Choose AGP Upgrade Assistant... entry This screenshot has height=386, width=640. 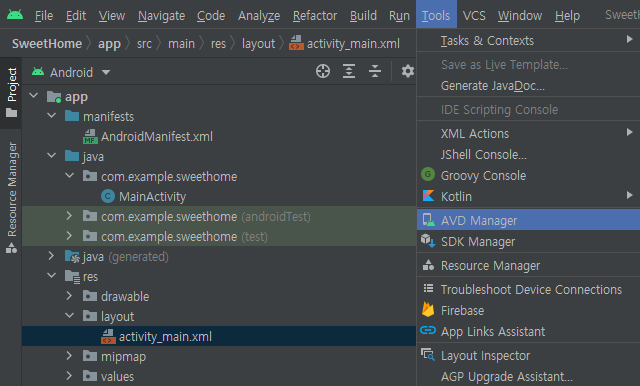click(x=529, y=376)
